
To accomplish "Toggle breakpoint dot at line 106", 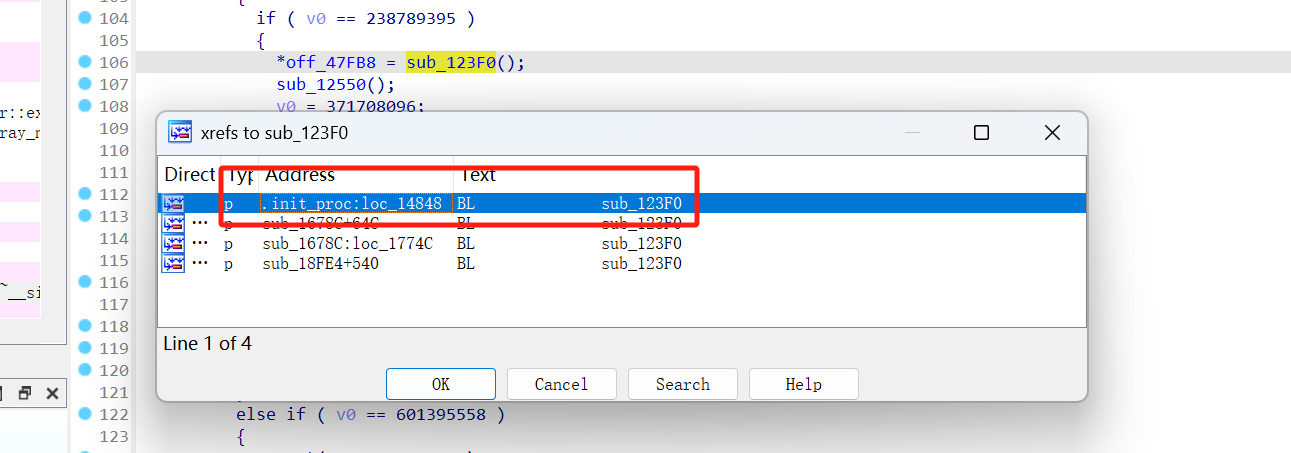I will coord(84,62).
